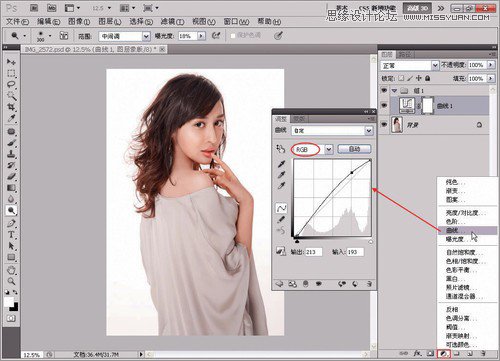Open the blend mode 正常 dropdown
Viewport: 500px width, 361px height.
pyautogui.click(x=409, y=65)
